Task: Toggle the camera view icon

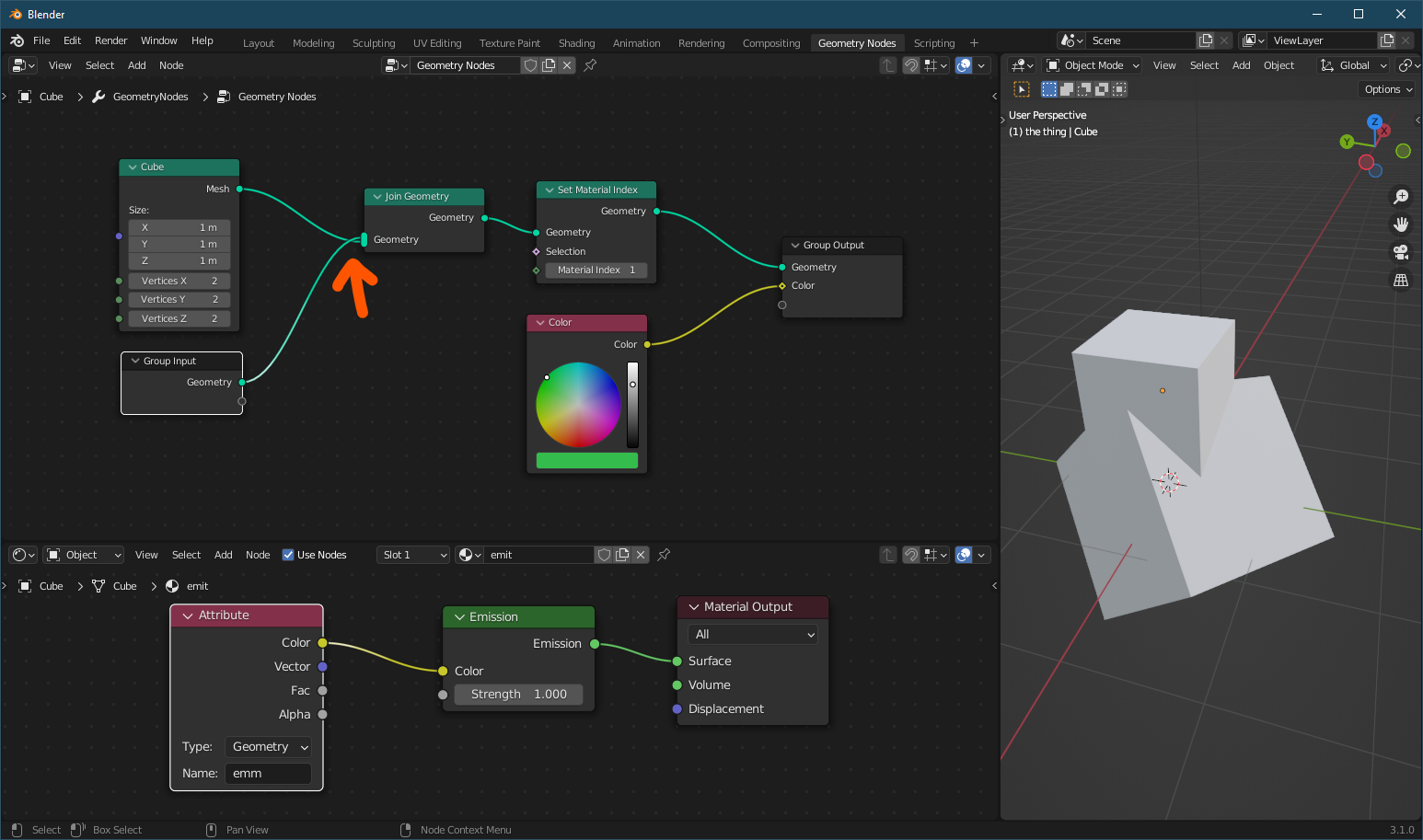Action: 1401,252
